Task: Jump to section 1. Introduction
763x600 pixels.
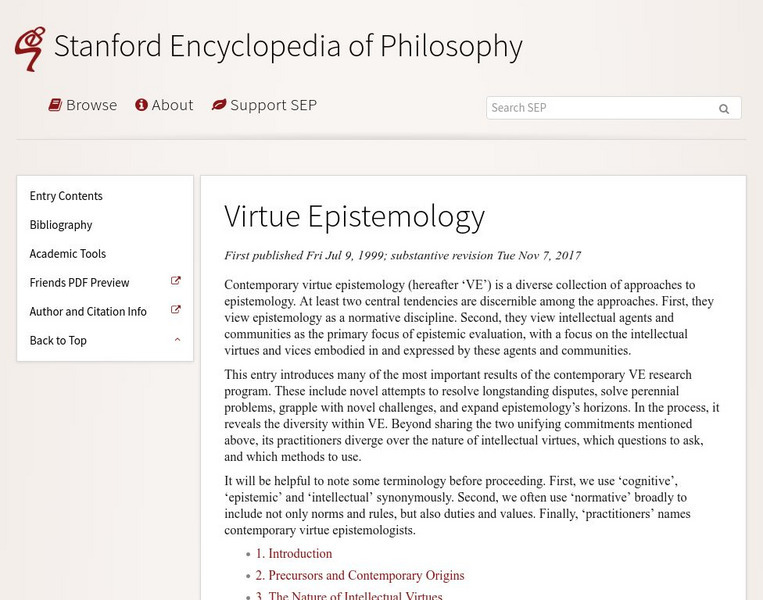Action: 294,554
